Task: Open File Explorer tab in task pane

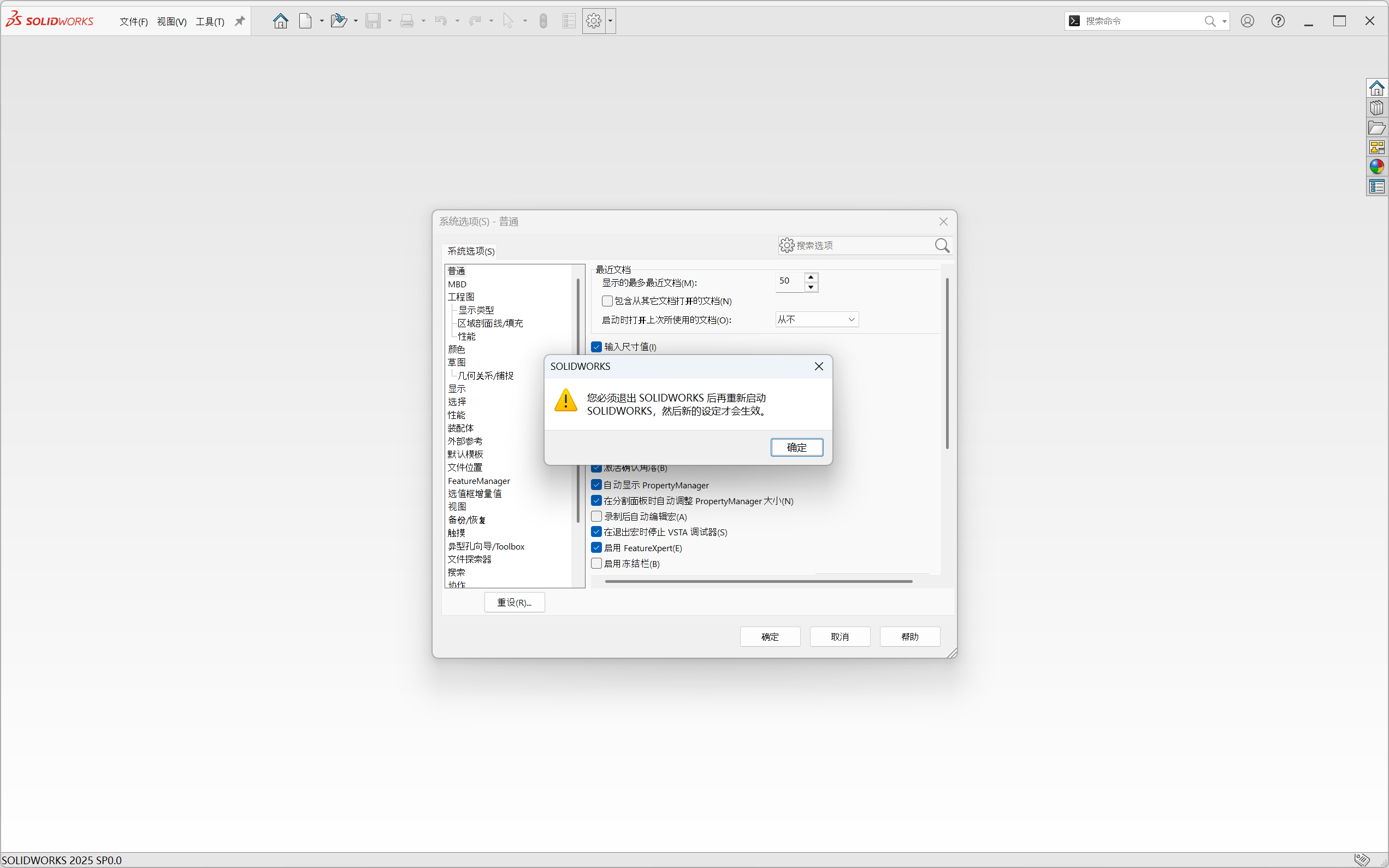Action: coord(1376,127)
